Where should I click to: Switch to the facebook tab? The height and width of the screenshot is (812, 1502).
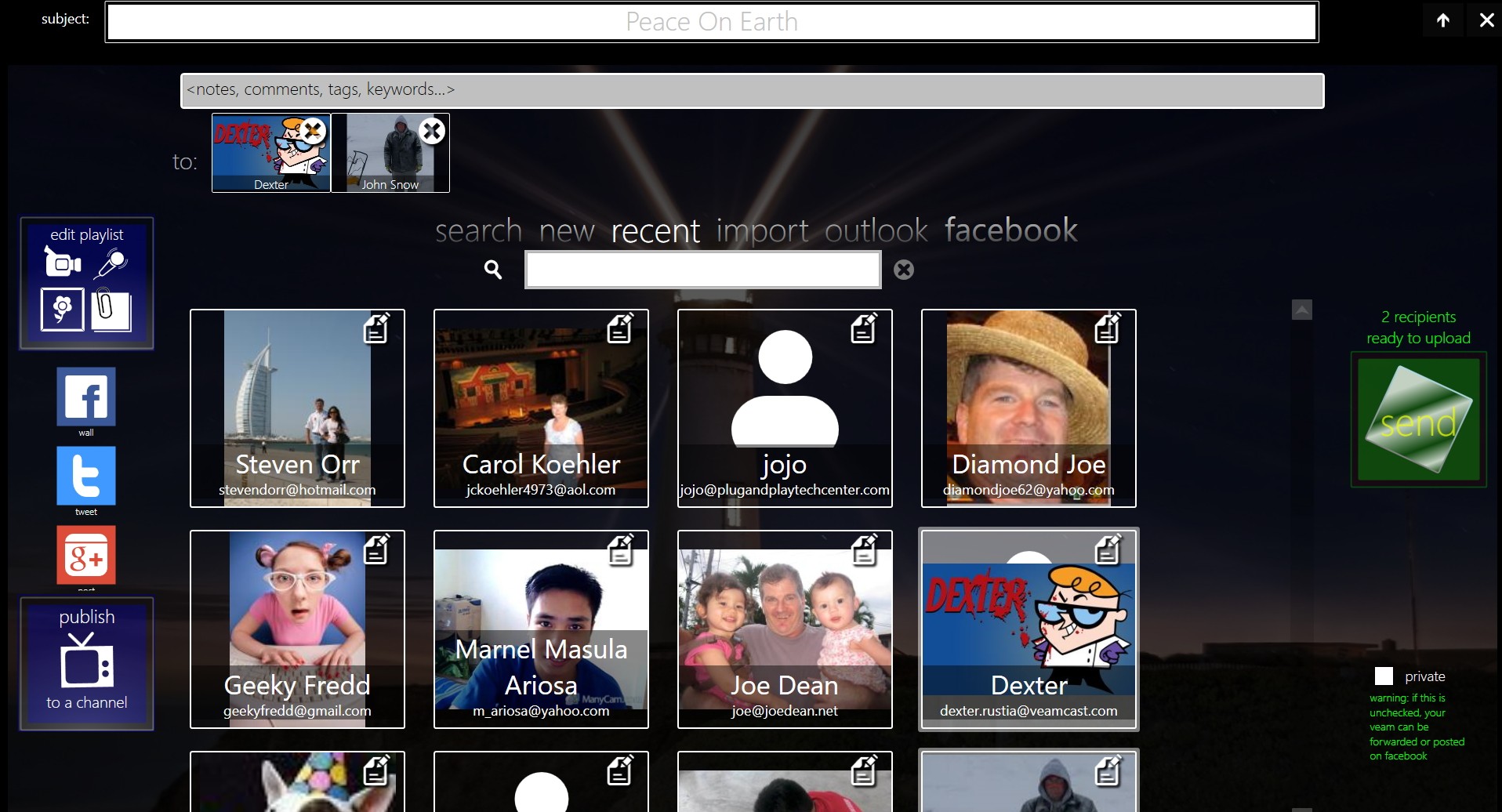tap(1010, 230)
